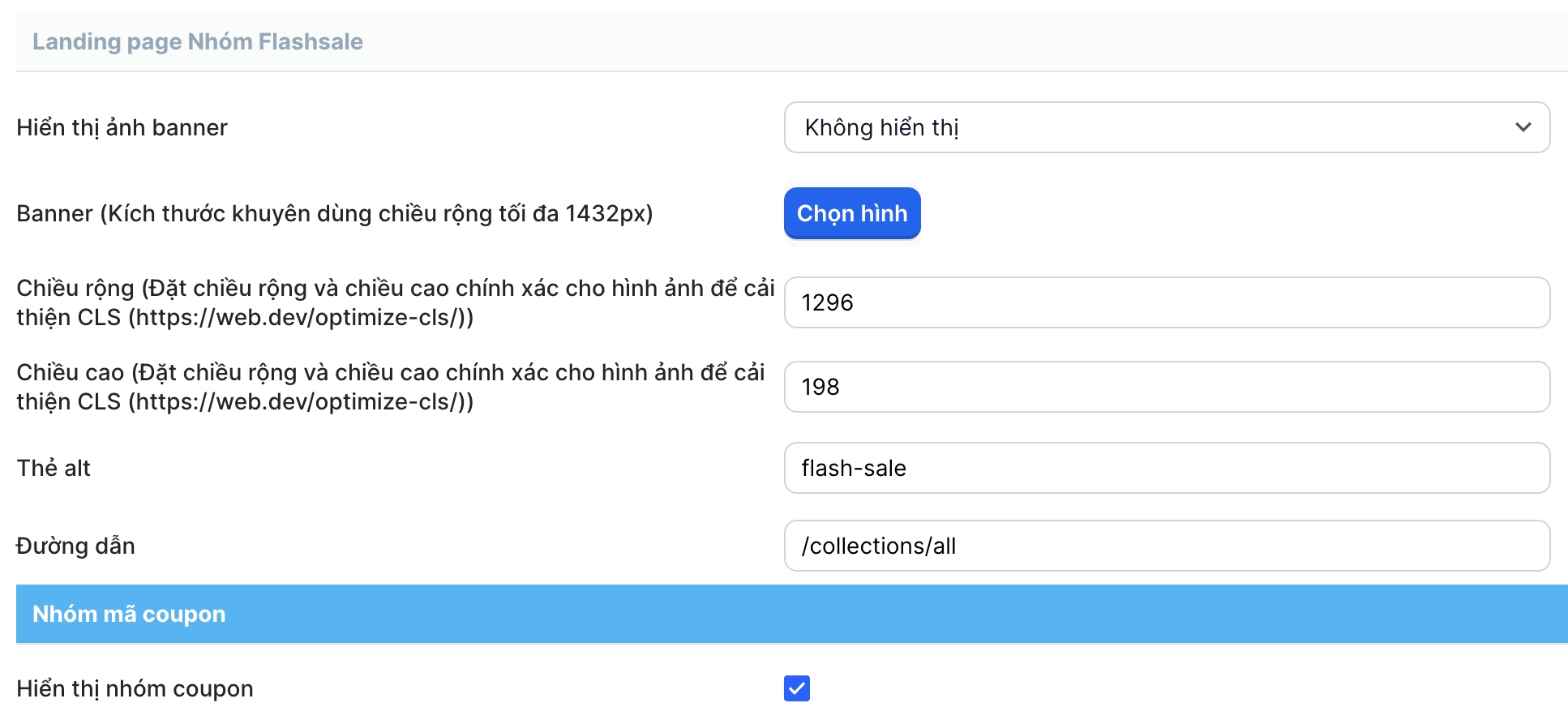Click the 'Landing page Nhóm Flashsale' section header
The height and width of the screenshot is (720, 1568).
pyautogui.click(x=197, y=41)
